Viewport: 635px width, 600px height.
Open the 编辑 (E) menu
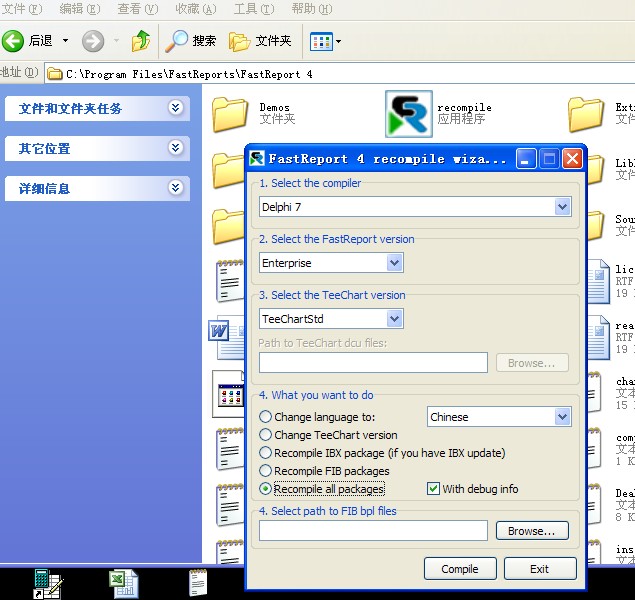(x=79, y=9)
